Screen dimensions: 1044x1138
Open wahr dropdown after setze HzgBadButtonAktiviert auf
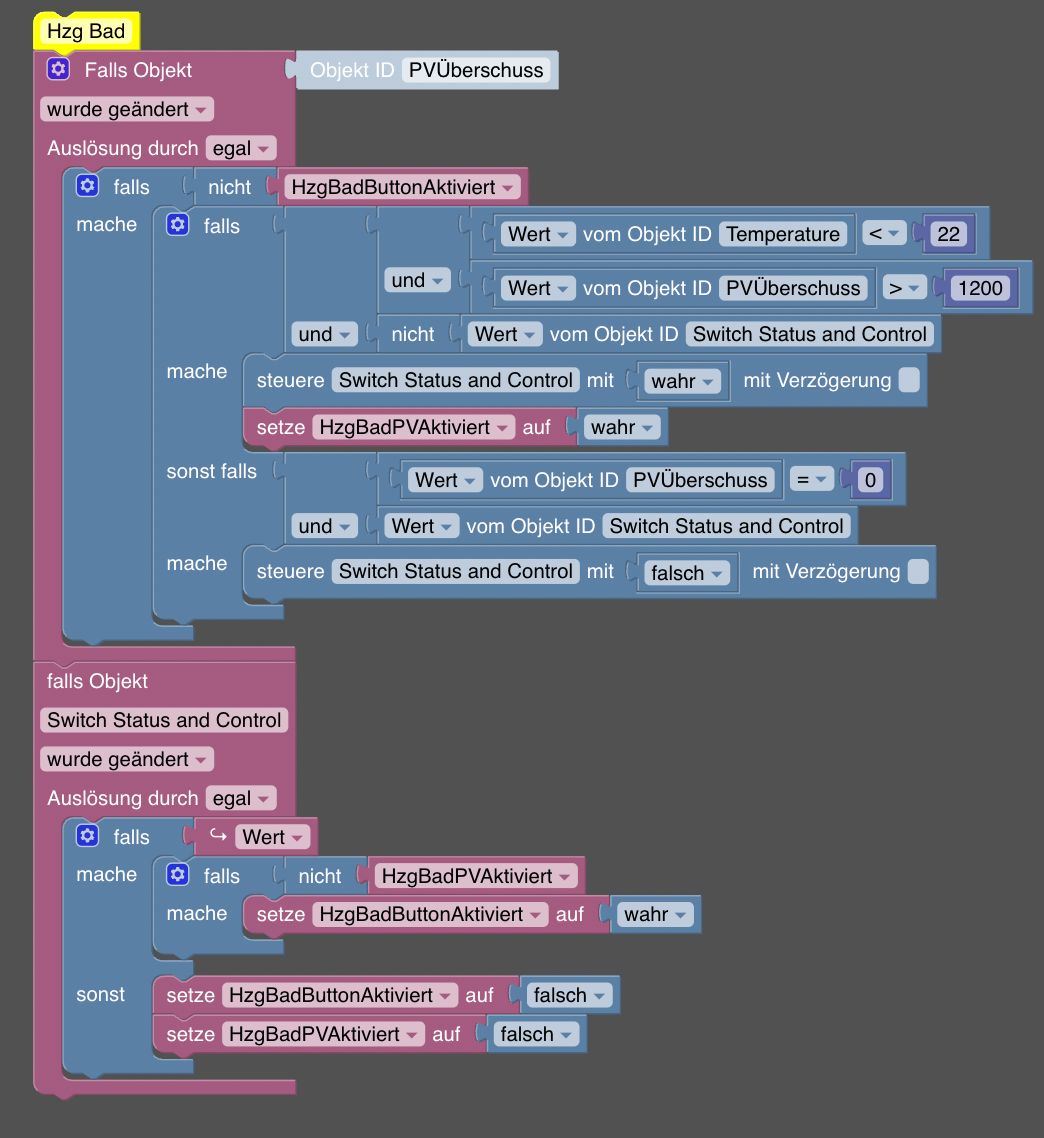tap(656, 914)
